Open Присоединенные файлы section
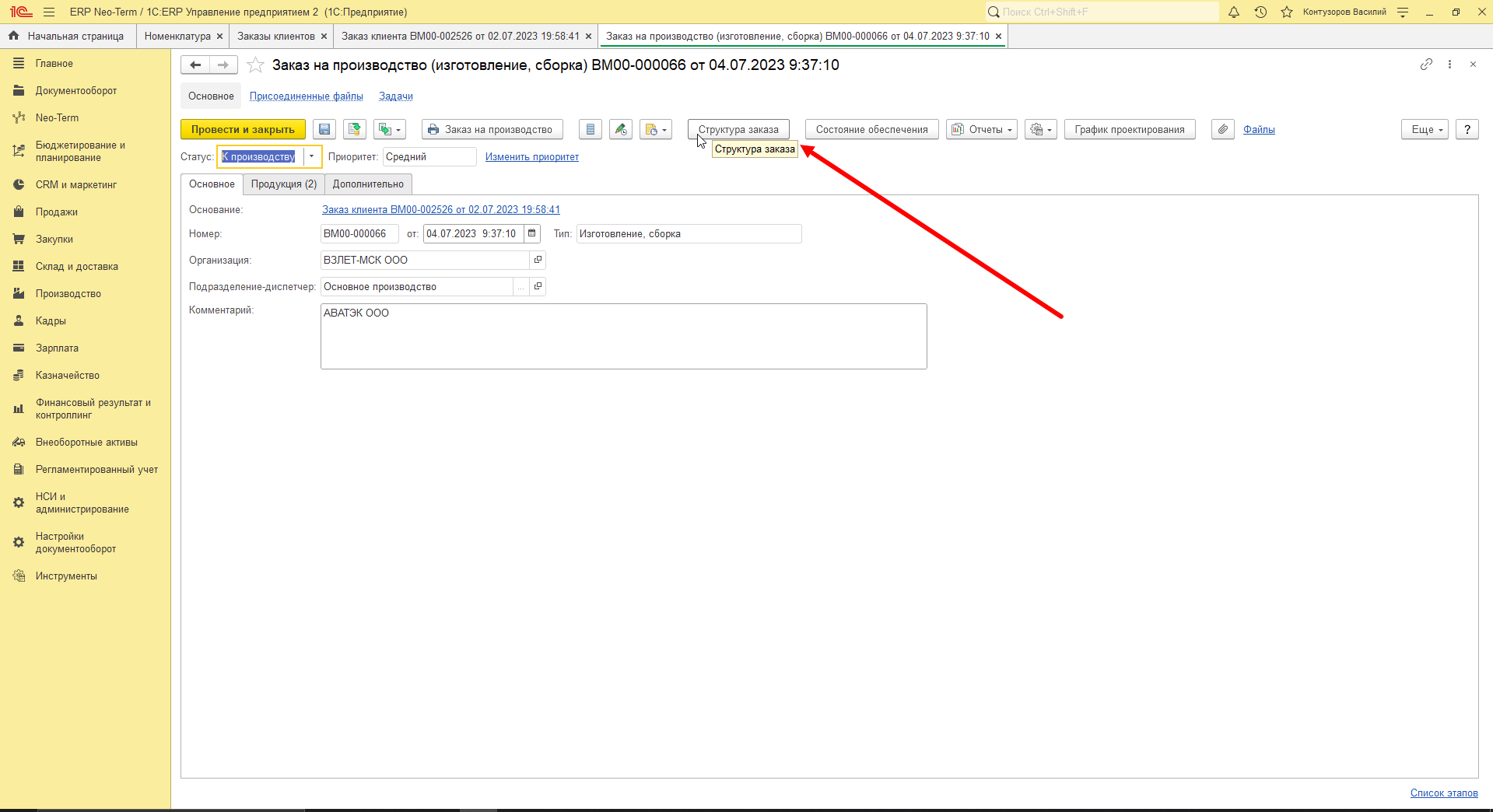The height and width of the screenshot is (812, 1493). point(307,96)
